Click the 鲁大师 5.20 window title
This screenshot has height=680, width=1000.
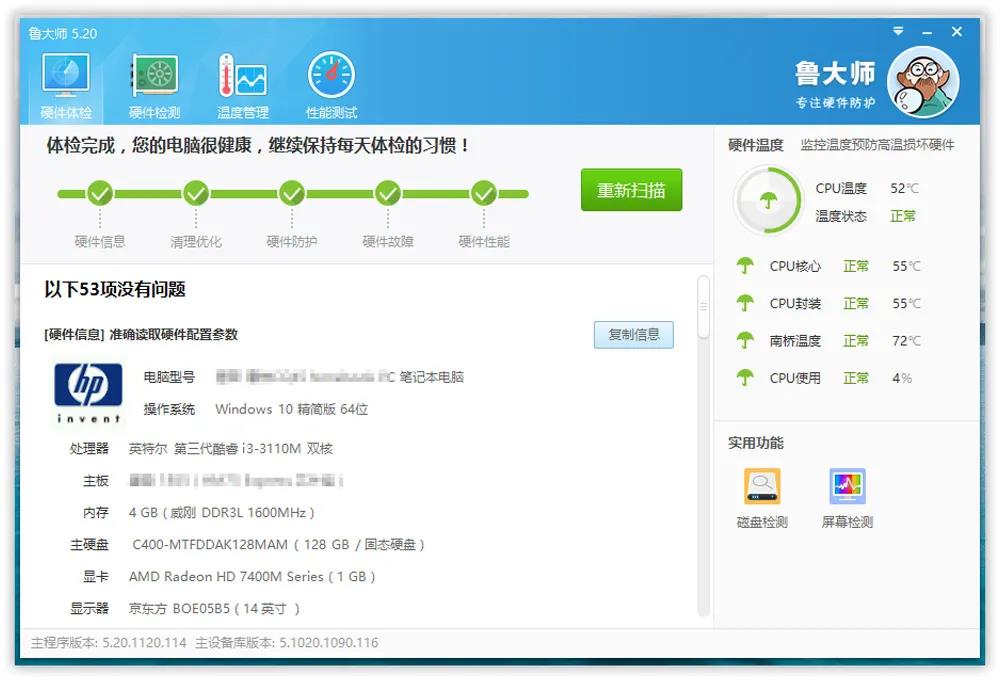pyautogui.click(x=62, y=33)
